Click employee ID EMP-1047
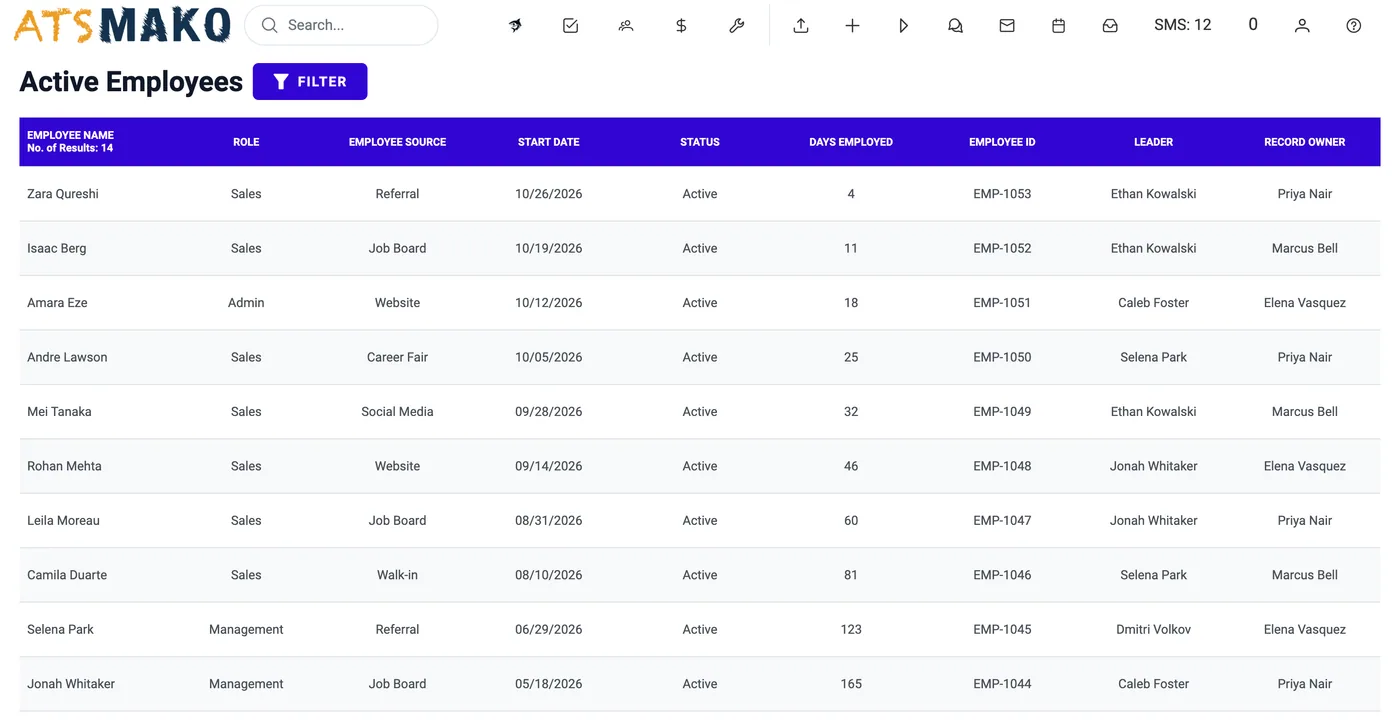The height and width of the screenshot is (725, 1400). tap(1002, 521)
